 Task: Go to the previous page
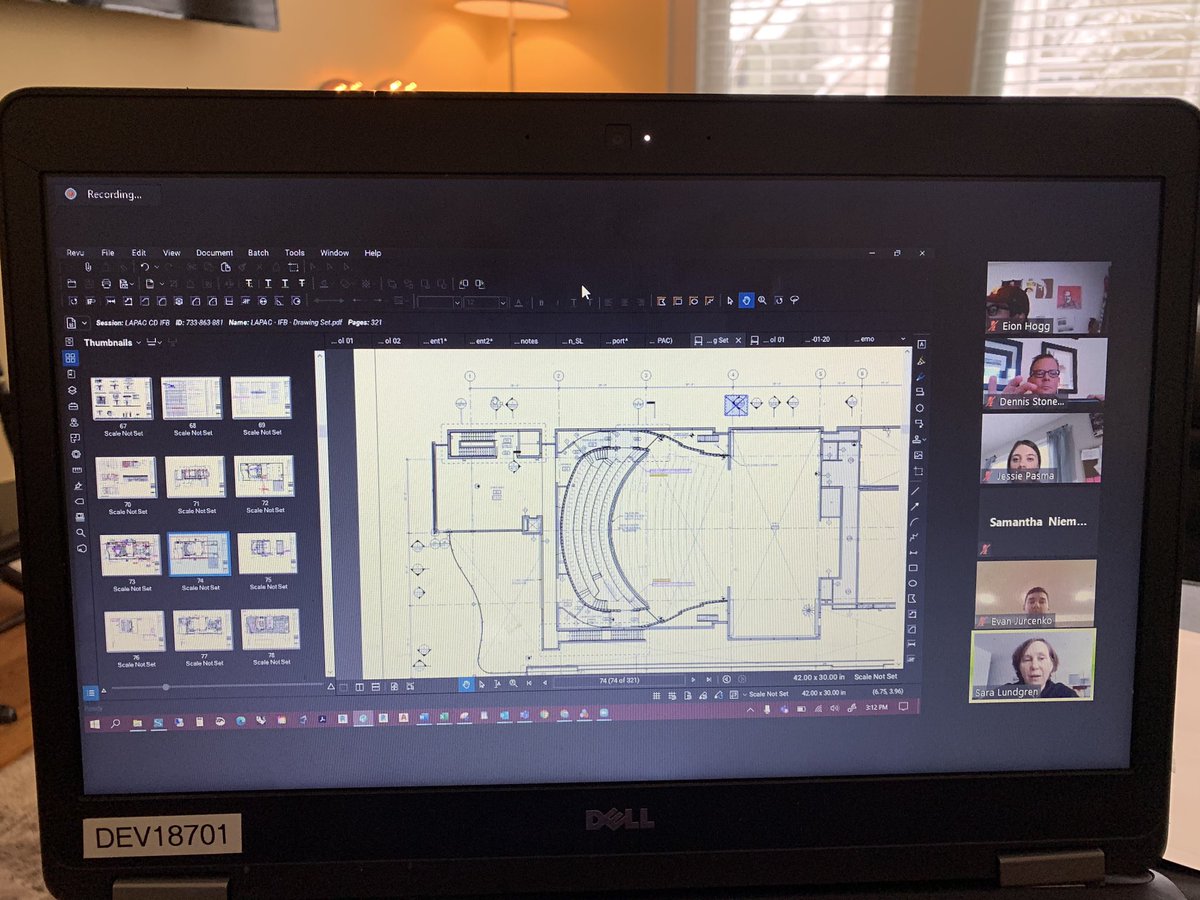[x=545, y=684]
